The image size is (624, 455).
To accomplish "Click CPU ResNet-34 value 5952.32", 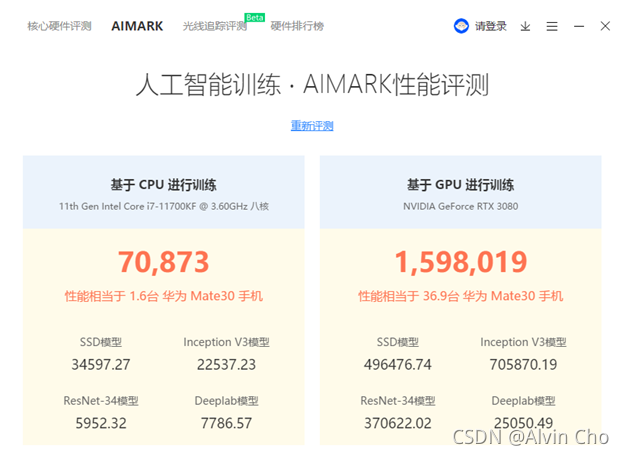I will coord(101,423).
